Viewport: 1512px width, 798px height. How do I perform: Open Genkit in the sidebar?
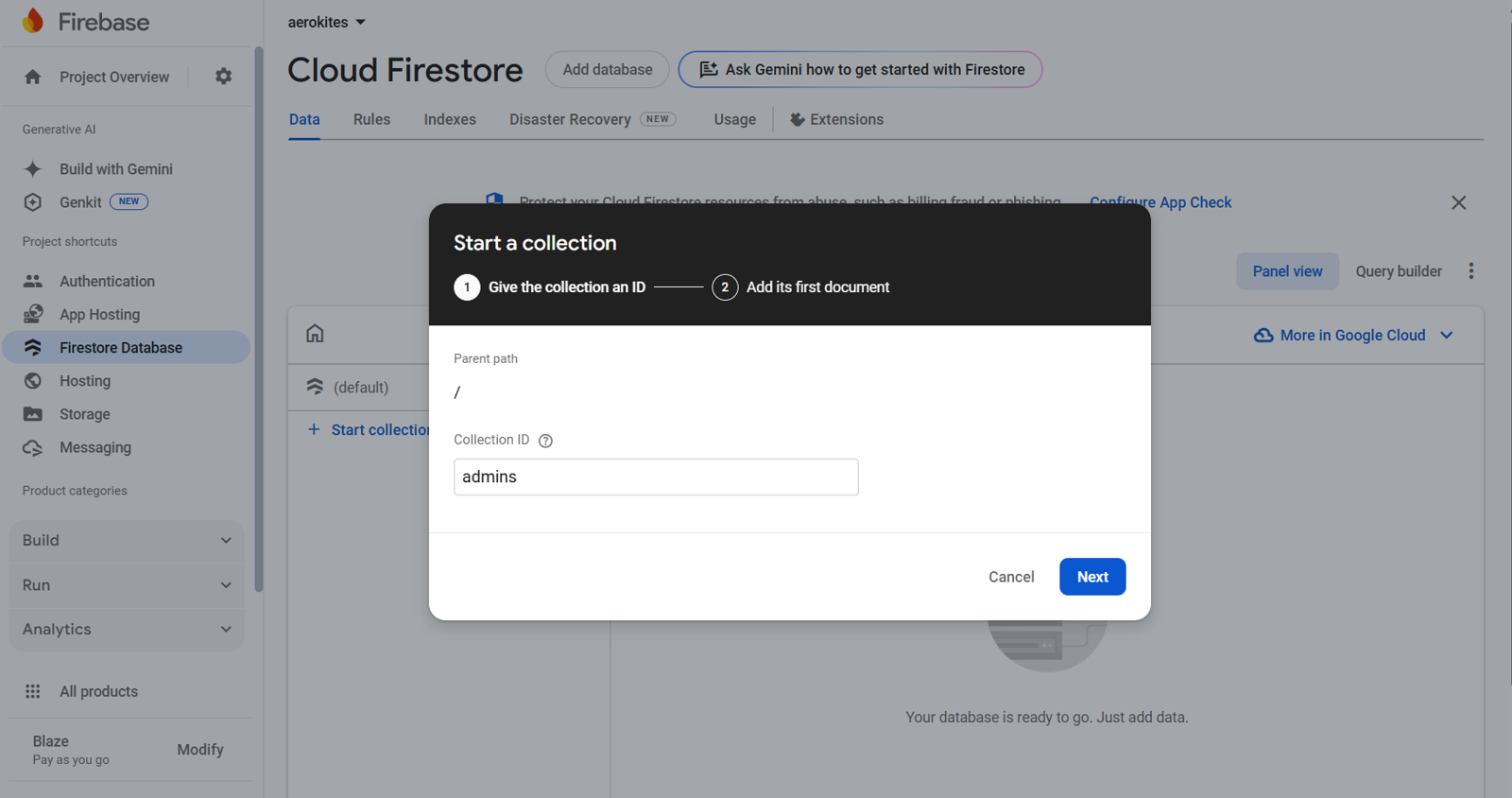click(x=80, y=202)
